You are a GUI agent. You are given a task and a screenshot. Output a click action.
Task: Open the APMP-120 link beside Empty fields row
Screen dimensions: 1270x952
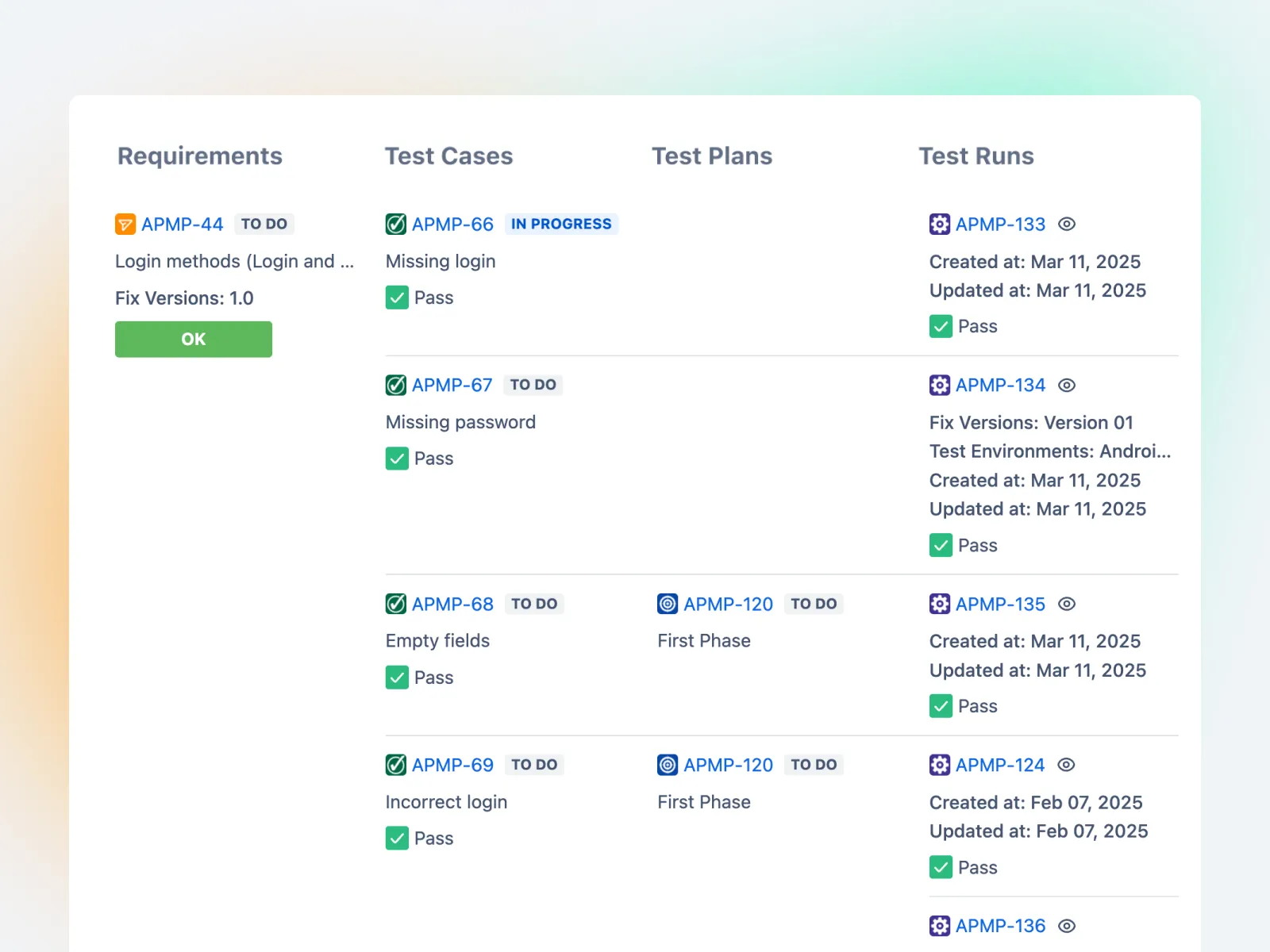click(x=728, y=604)
